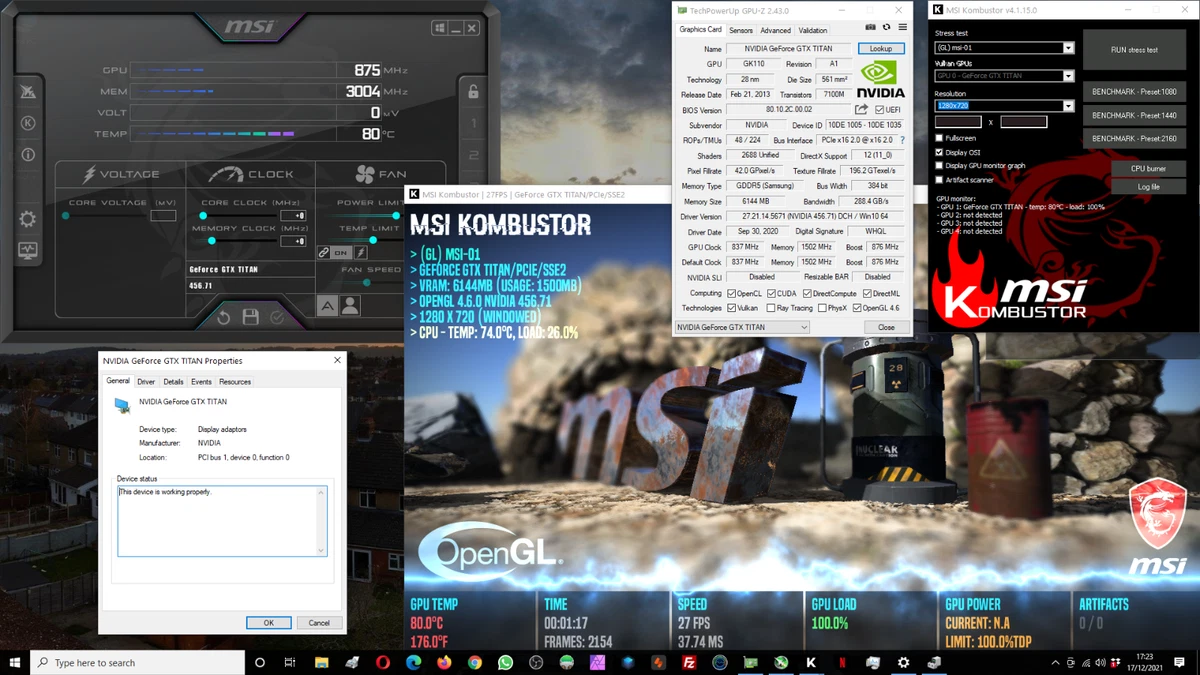This screenshot has width=1200, height=675.
Task: Click Log file button in Kombustor
Action: 1148,187
